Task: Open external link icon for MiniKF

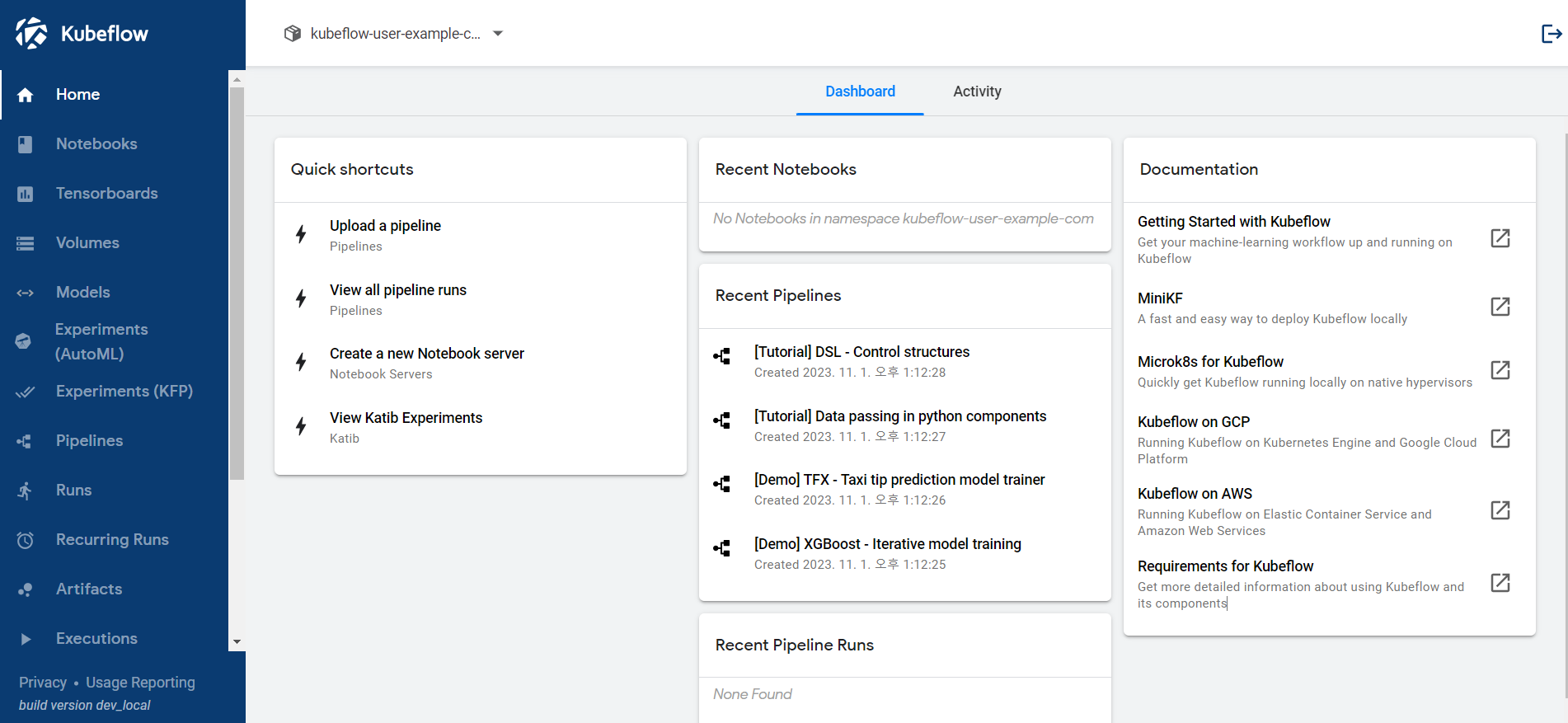Action: [x=1500, y=307]
